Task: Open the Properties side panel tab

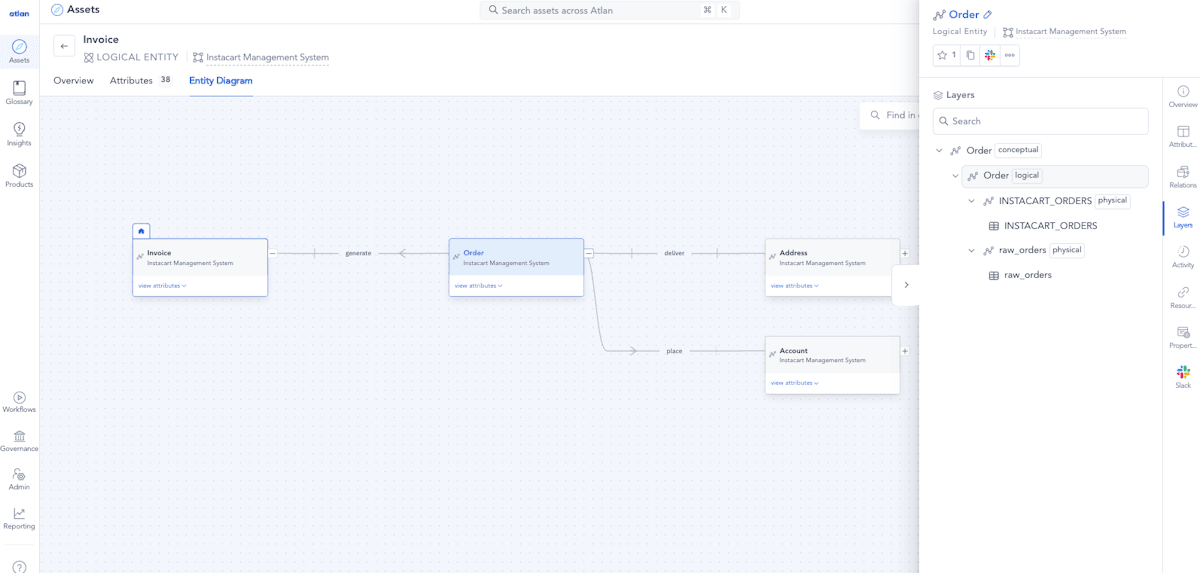Action: click(x=1183, y=337)
